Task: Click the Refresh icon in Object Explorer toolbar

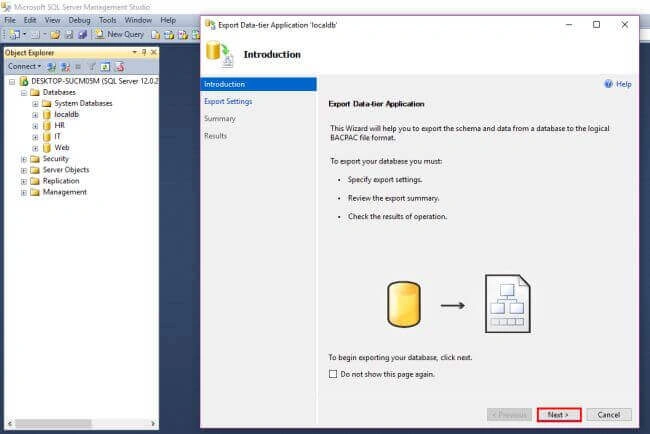Action: [105, 67]
